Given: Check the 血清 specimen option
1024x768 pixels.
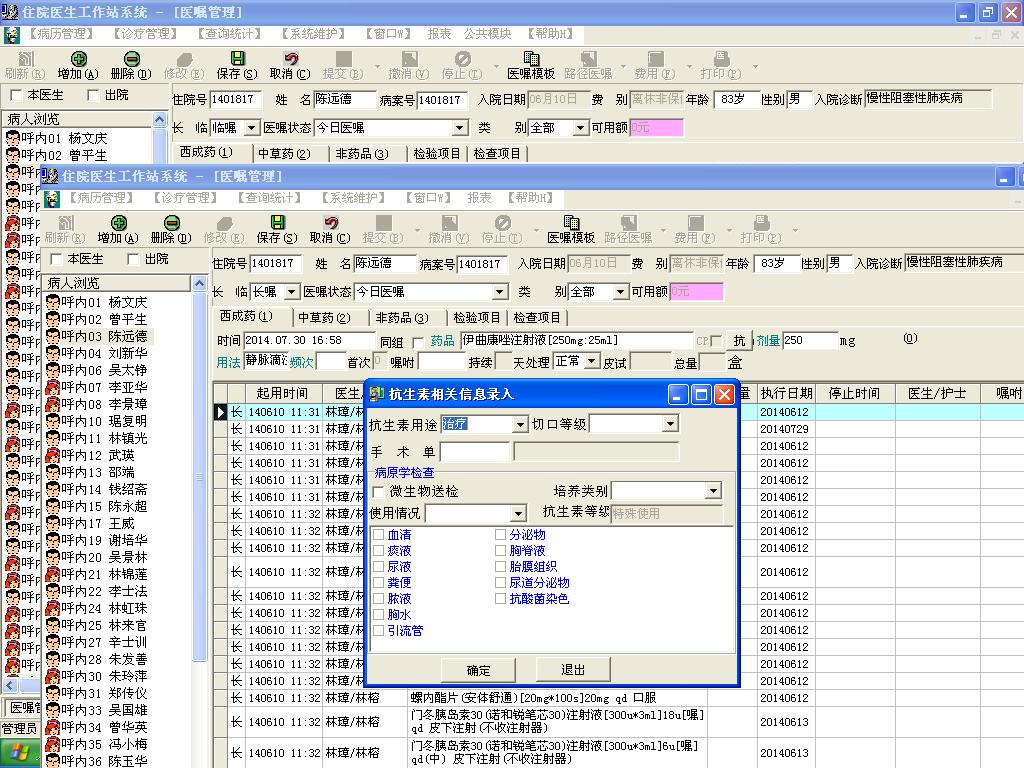Looking at the screenshot, I should coord(378,535).
